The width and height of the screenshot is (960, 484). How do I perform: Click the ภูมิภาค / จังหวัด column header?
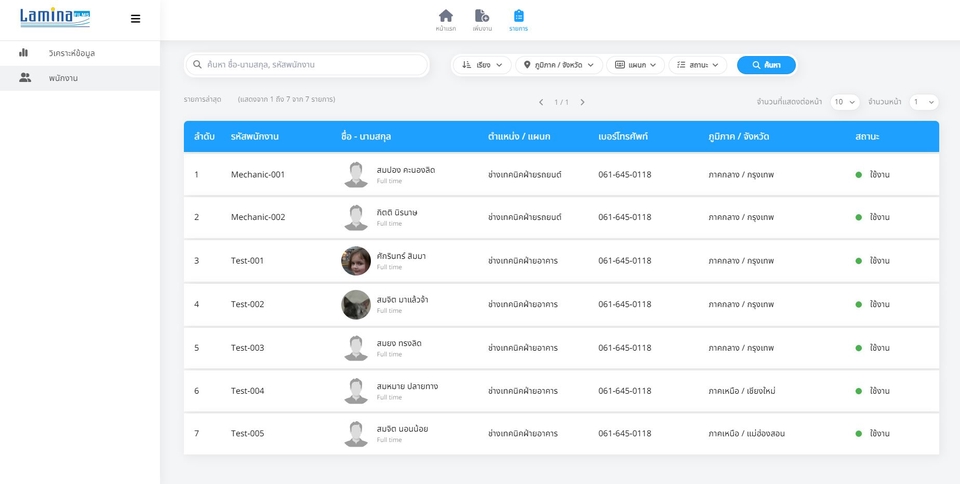739,136
